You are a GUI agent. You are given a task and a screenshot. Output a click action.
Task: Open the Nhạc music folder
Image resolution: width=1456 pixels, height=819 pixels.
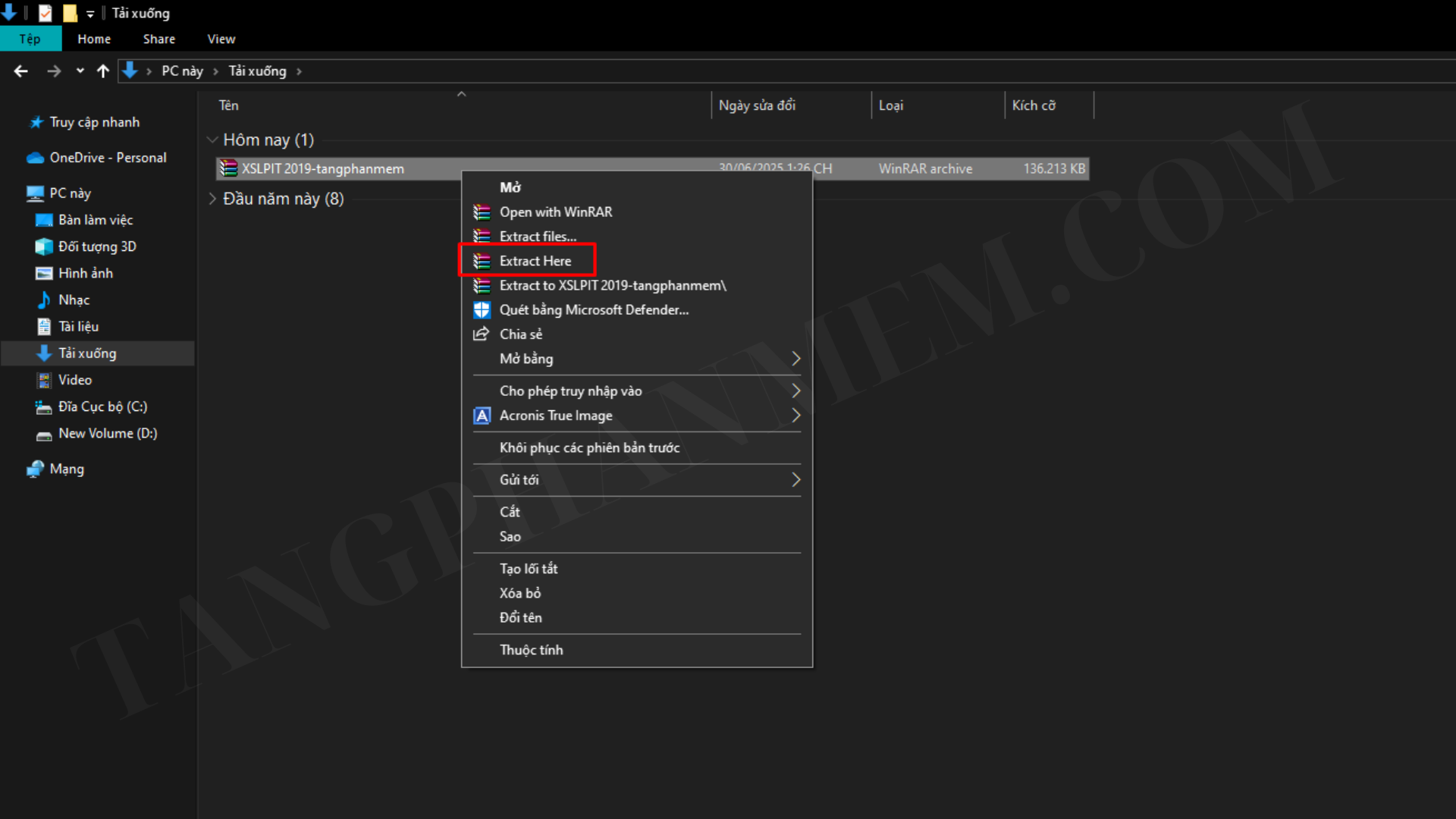[x=74, y=300]
